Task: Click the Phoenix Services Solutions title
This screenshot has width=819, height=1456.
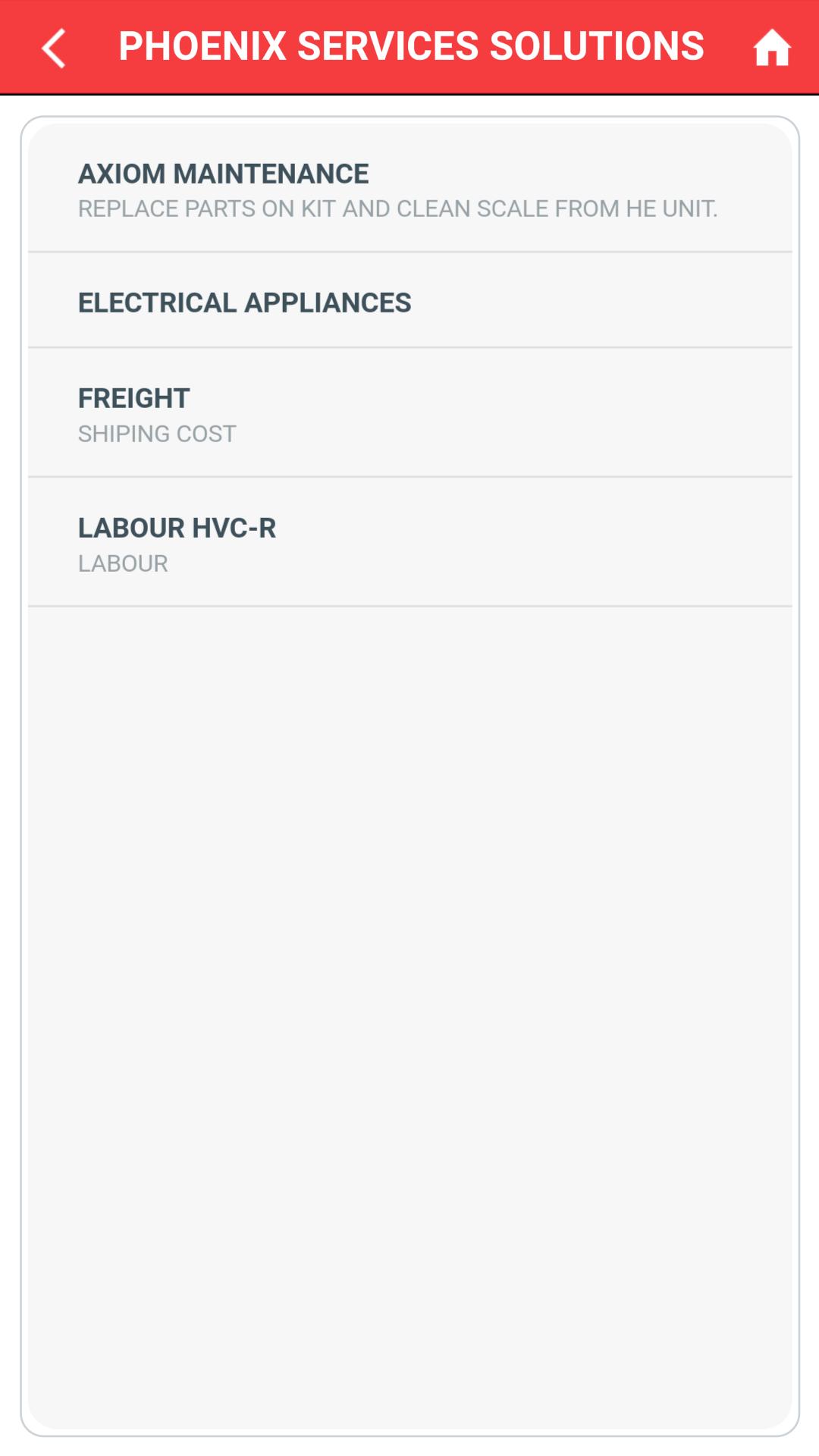Action: 411,46
